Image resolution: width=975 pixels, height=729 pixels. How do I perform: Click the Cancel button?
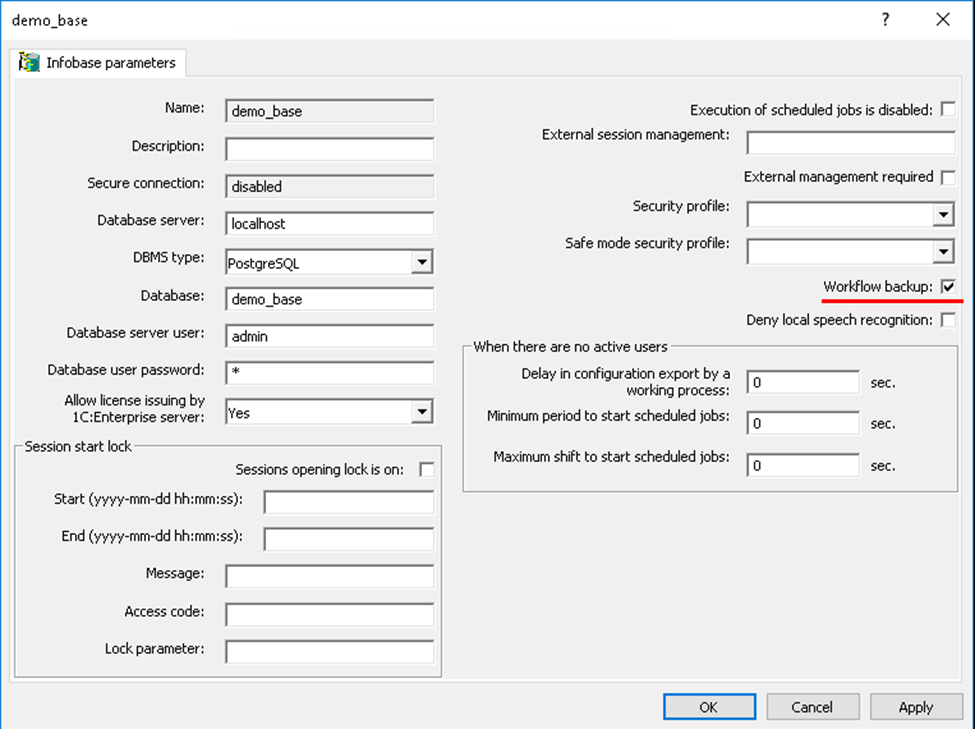pyautogui.click(x=811, y=707)
